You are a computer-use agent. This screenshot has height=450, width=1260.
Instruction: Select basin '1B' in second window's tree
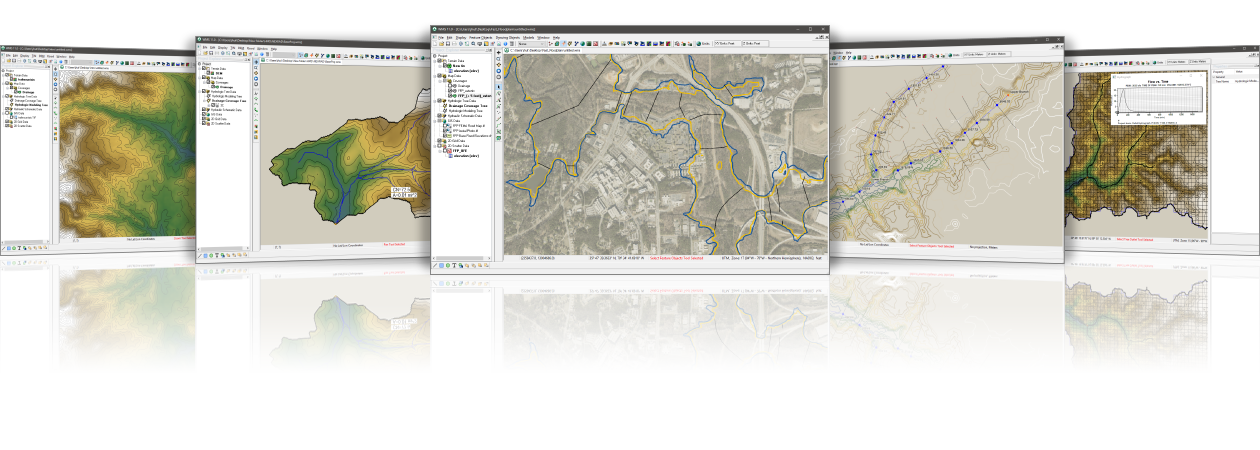coord(222,105)
